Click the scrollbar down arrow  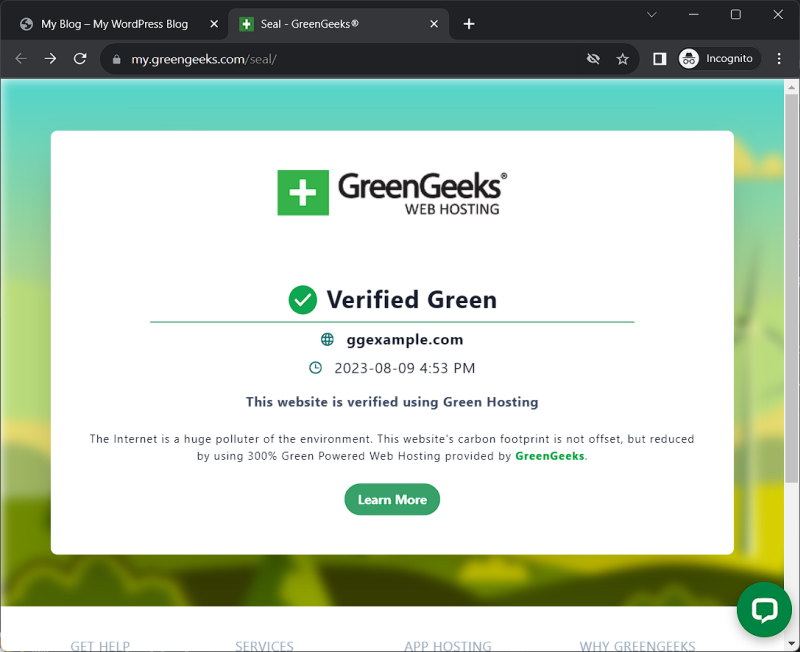pos(791,644)
